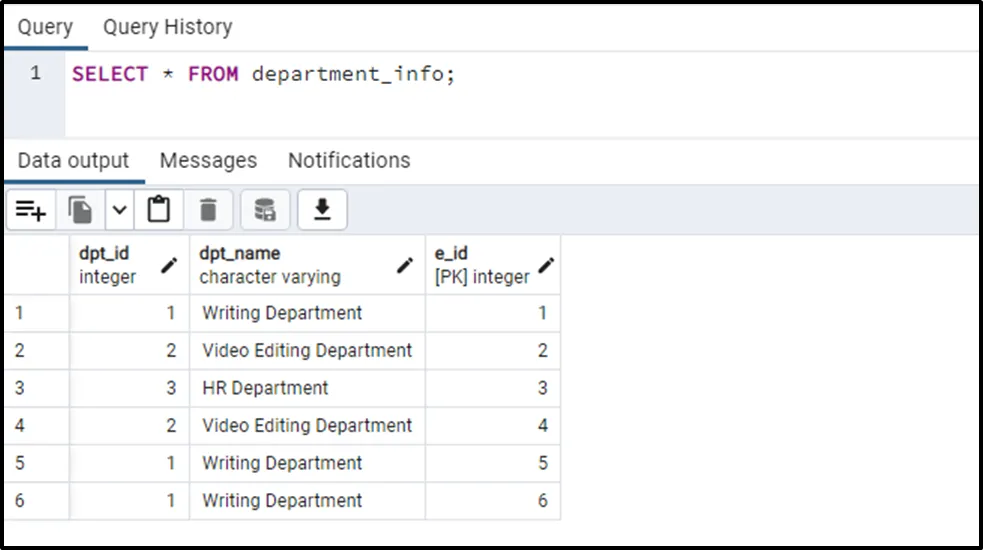
Task: Click the e_id column edit pencil
Action: click(x=546, y=265)
